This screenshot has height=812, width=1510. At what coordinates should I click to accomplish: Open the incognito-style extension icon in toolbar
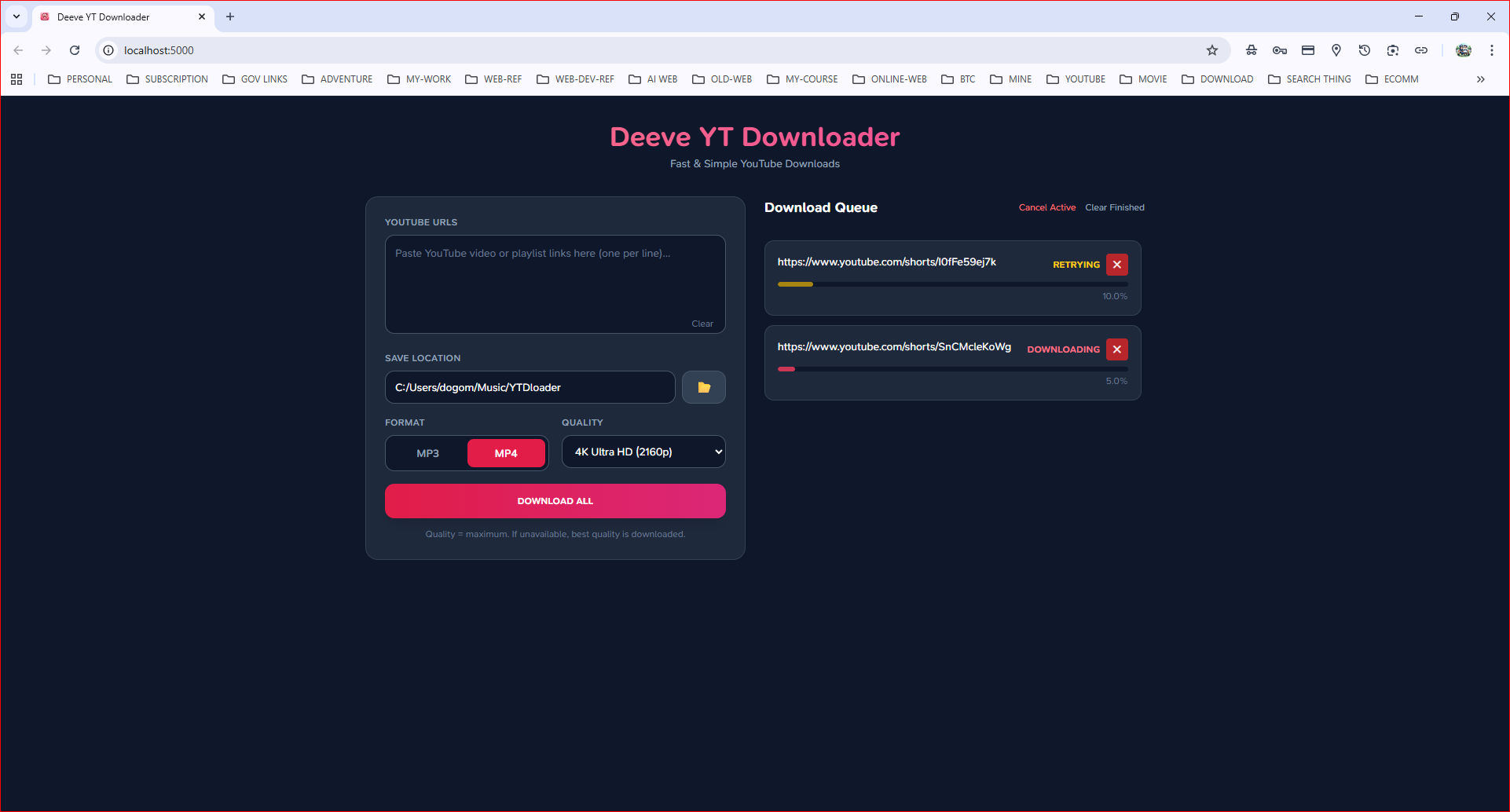pos(1252,50)
